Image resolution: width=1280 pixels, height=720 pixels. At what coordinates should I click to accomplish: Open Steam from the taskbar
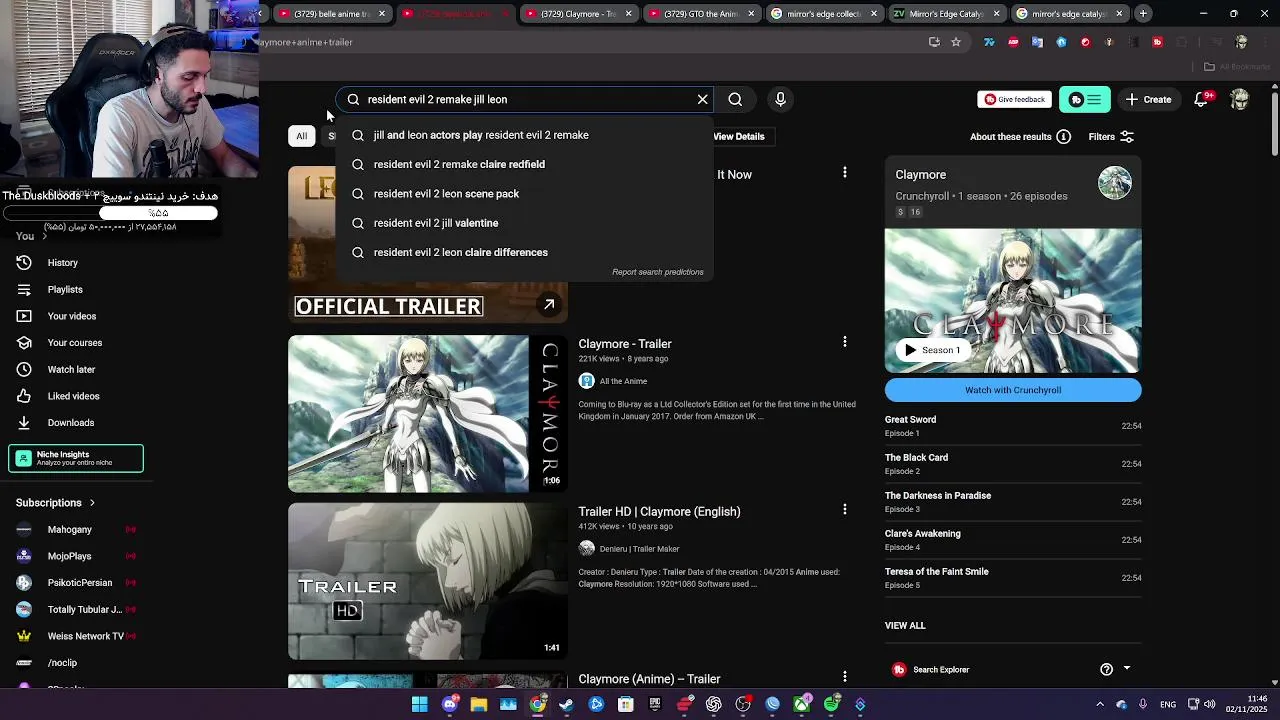567,704
